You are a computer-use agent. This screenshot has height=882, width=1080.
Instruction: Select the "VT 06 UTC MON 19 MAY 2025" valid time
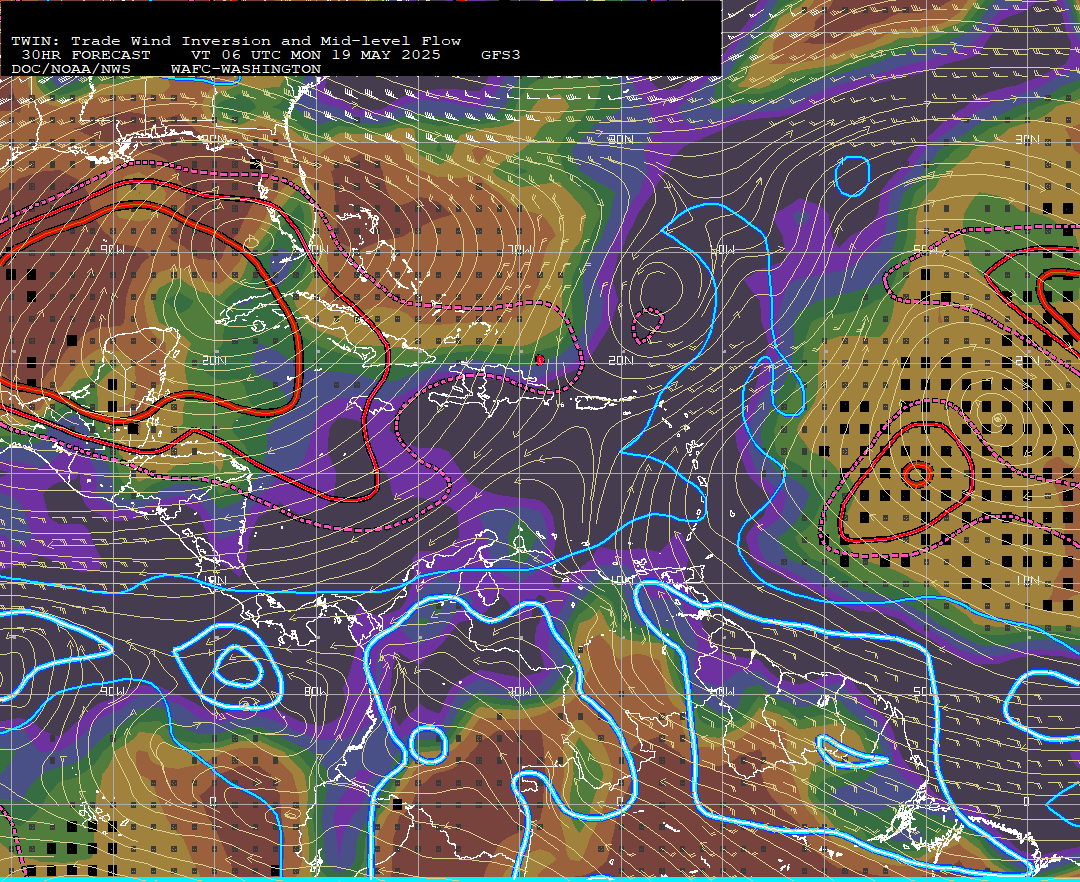tap(315, 55)
